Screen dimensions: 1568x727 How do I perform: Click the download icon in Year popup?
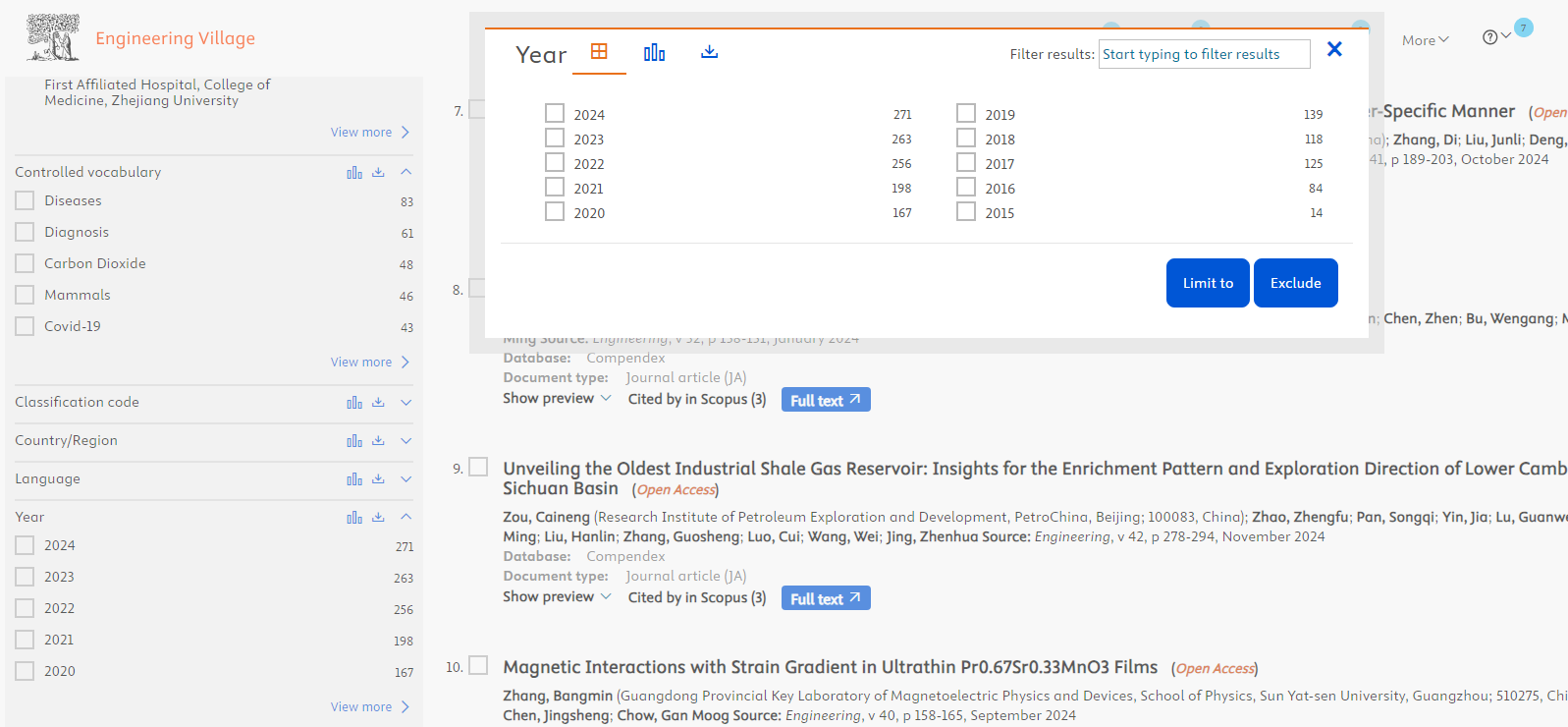tap(709, 52)
